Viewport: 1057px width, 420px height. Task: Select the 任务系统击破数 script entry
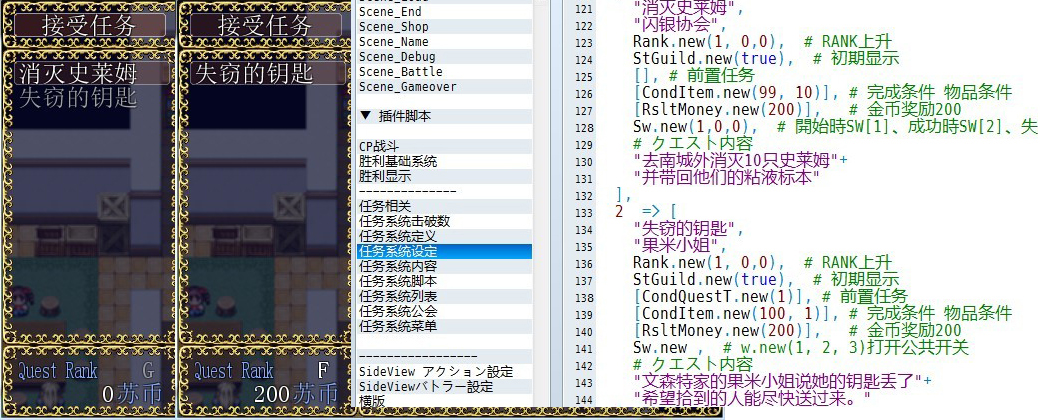tap(444, 221)
